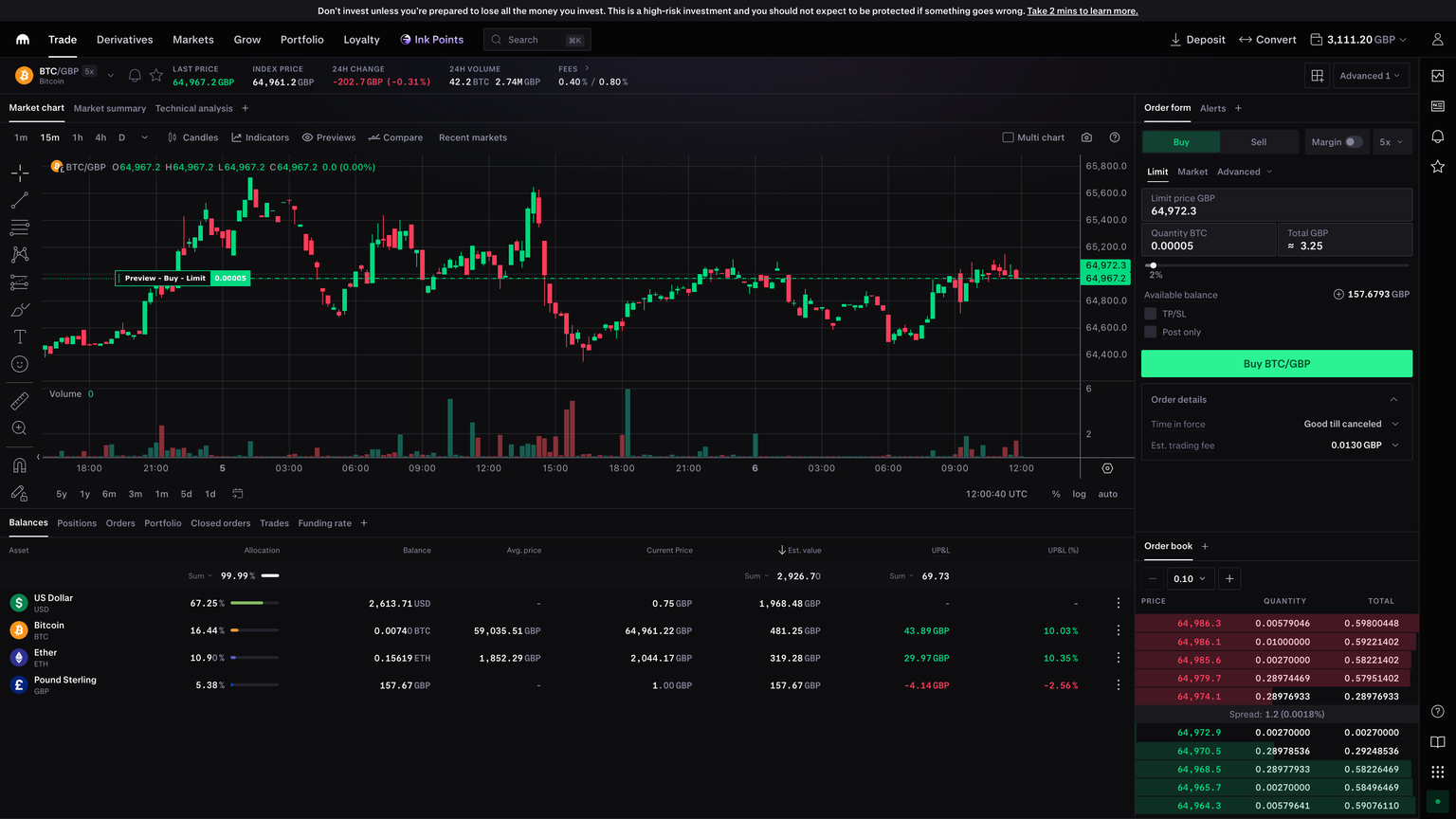Screen dimensions: 1456x819
Task: Collapse the Order details section
Action: [x=1393, y=400]
